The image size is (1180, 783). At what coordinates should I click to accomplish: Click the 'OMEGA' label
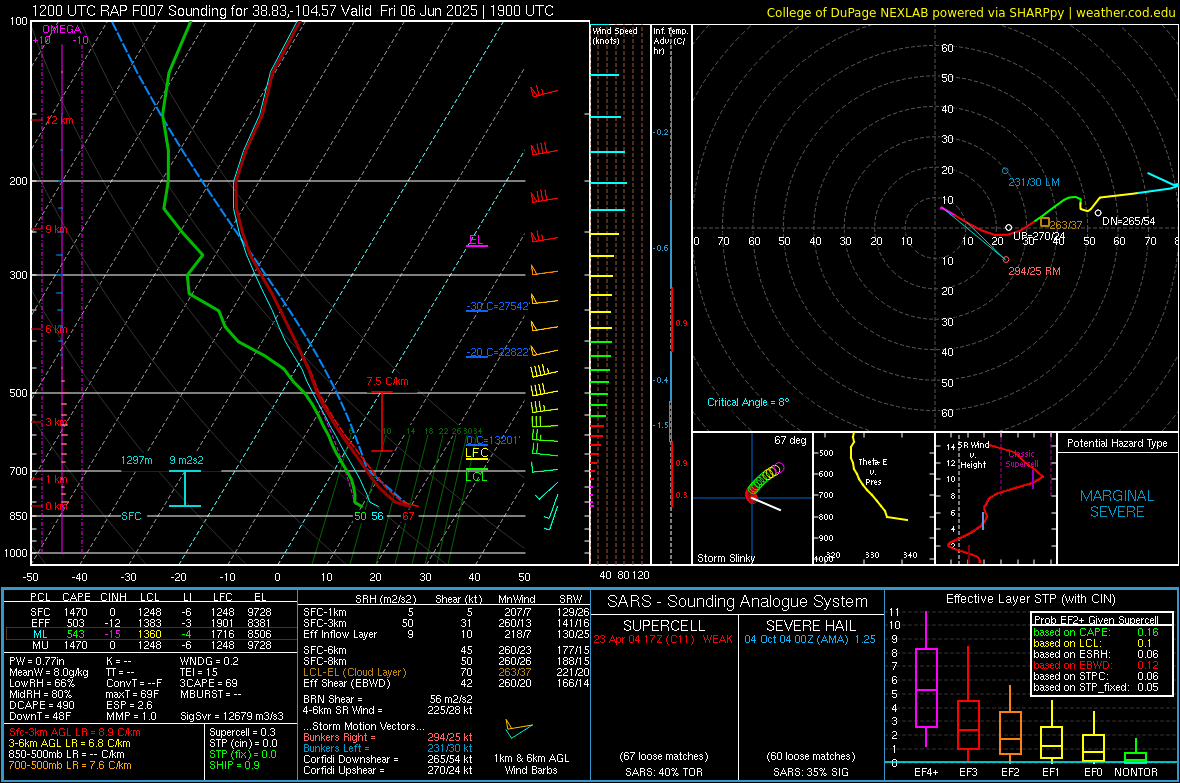point(62,29)
